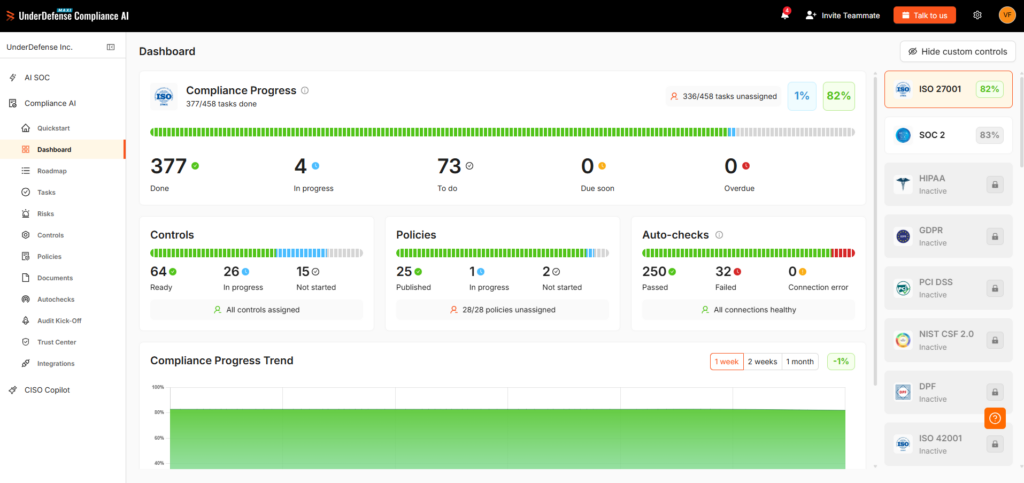1024x483 pixels.
Task: Open the orange help question-mark button
Action: pos(995,418)
